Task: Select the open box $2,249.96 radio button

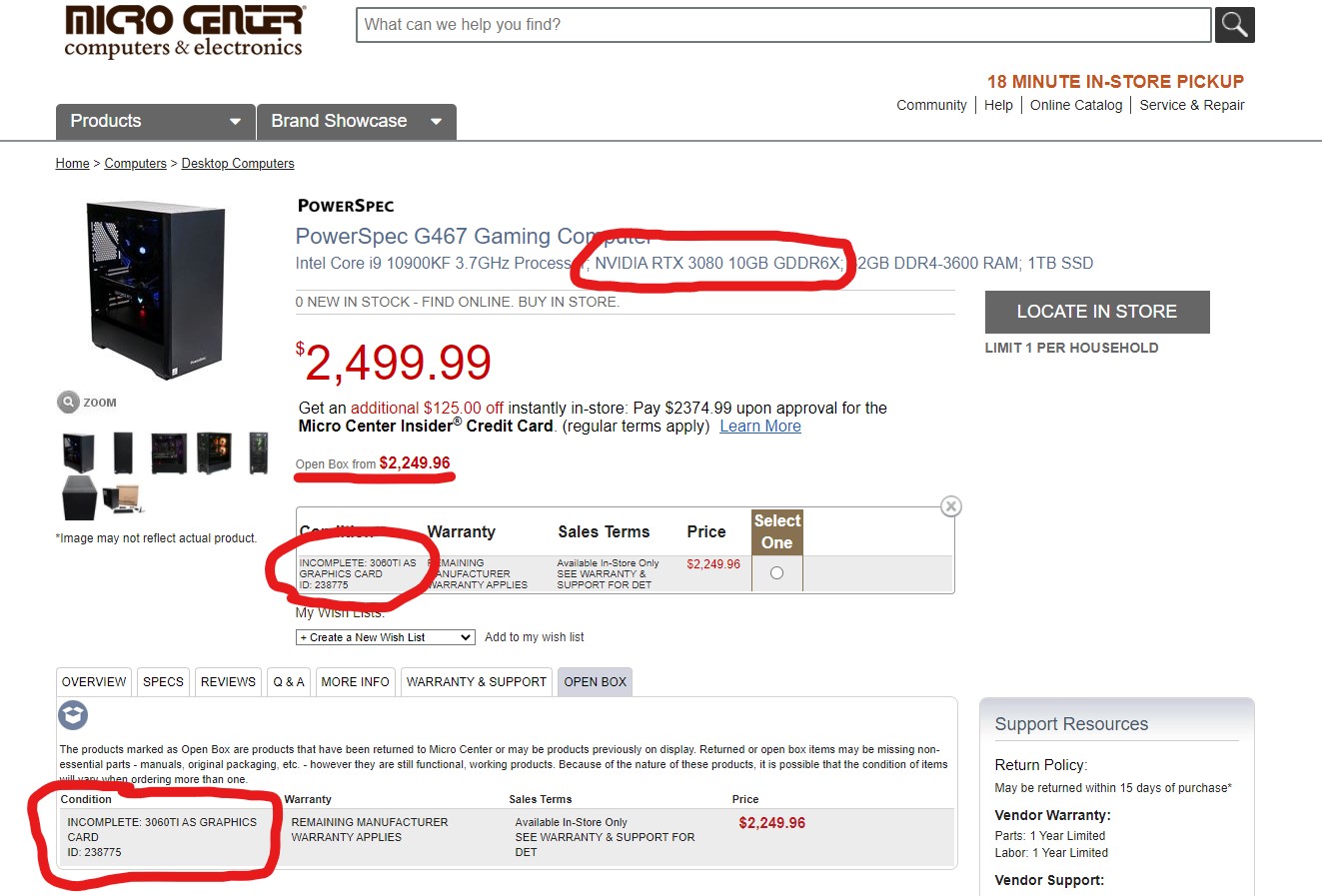Action: pyautogui.click(x=776, y=573)
